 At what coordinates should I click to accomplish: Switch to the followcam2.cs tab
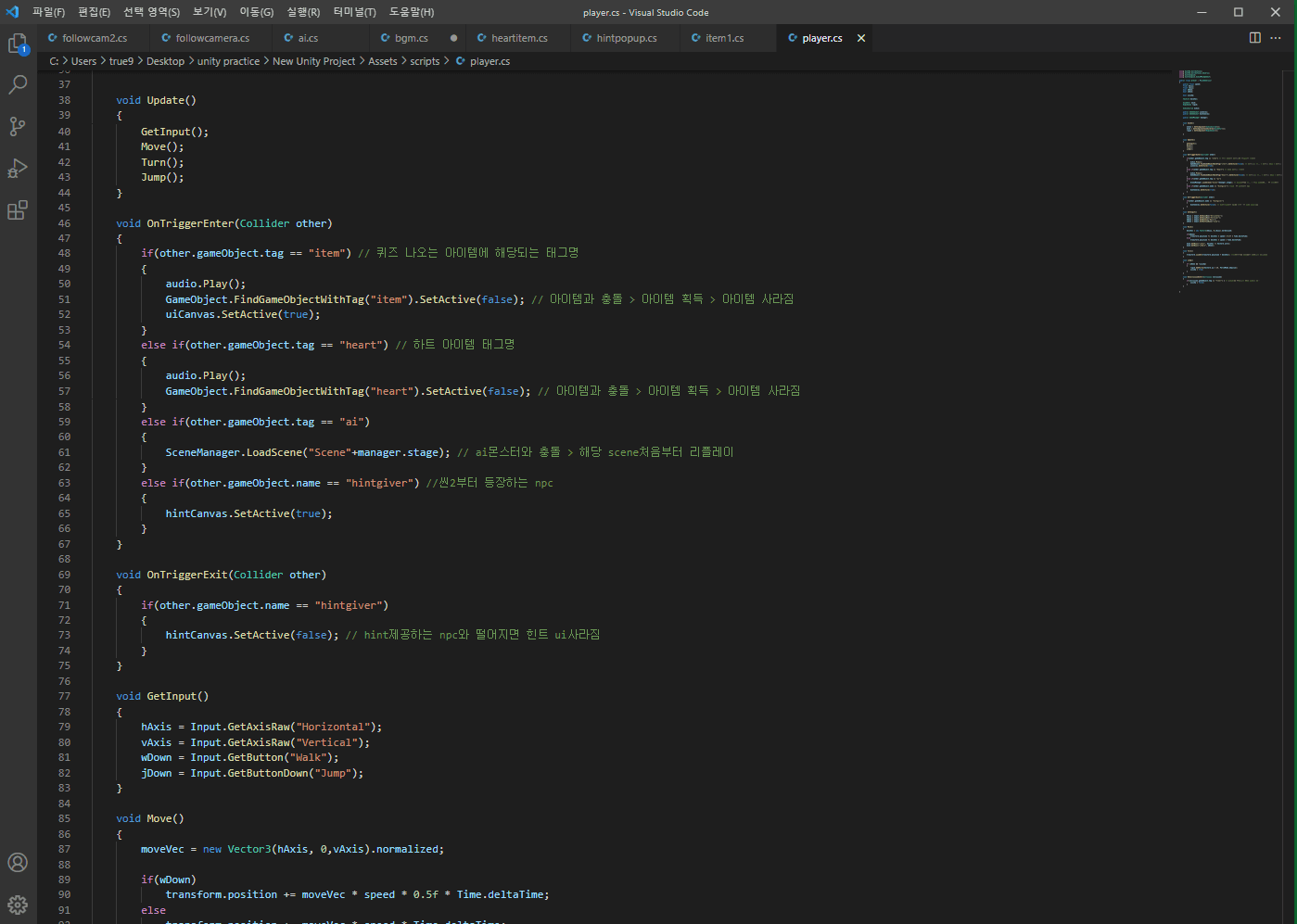(x=94, y=38)
